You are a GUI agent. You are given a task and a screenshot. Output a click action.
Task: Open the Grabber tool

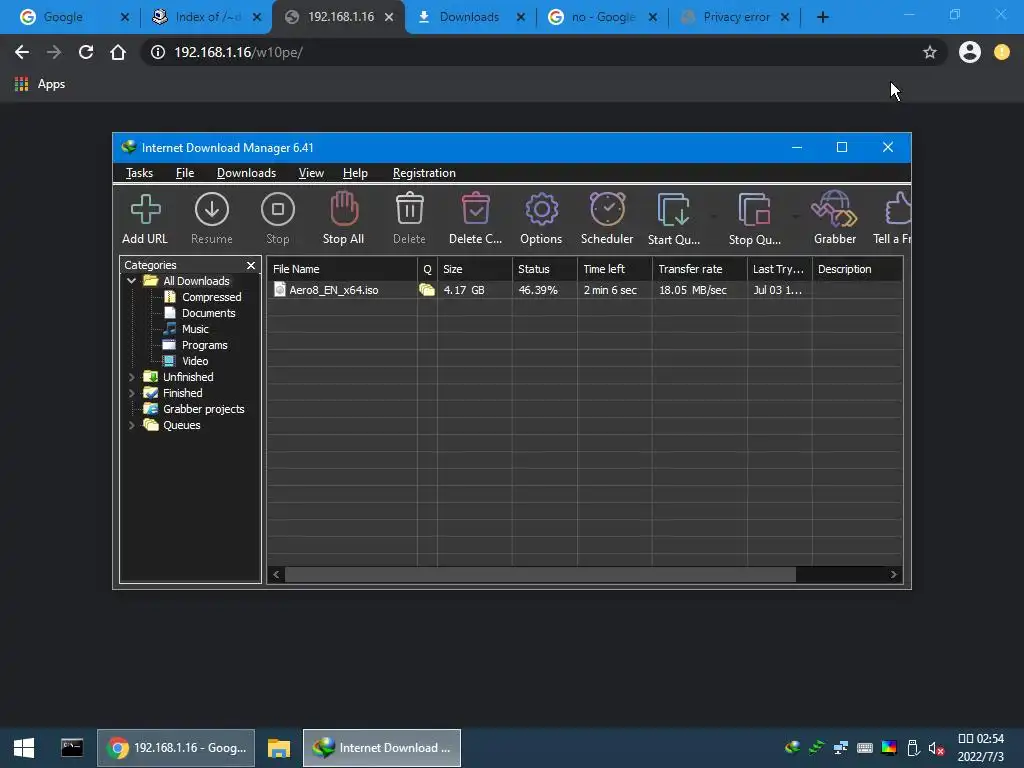tap(834, 209)
